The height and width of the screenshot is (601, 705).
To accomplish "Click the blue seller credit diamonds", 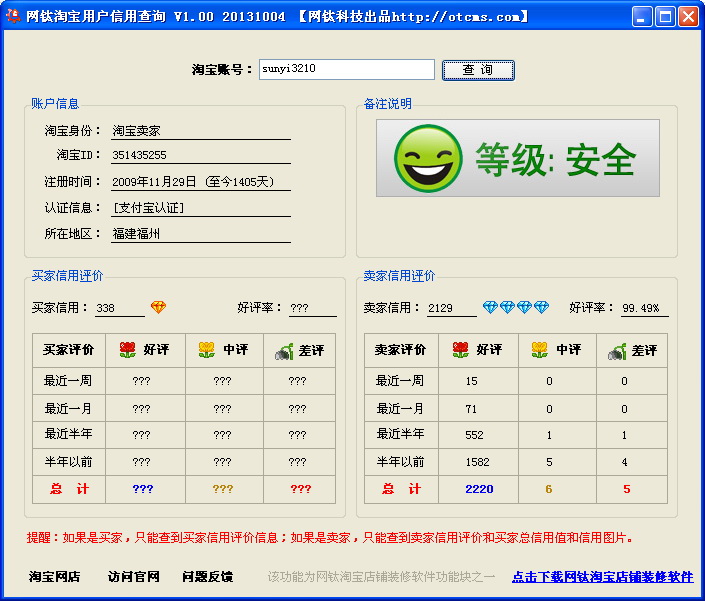I will coord(516,307).
